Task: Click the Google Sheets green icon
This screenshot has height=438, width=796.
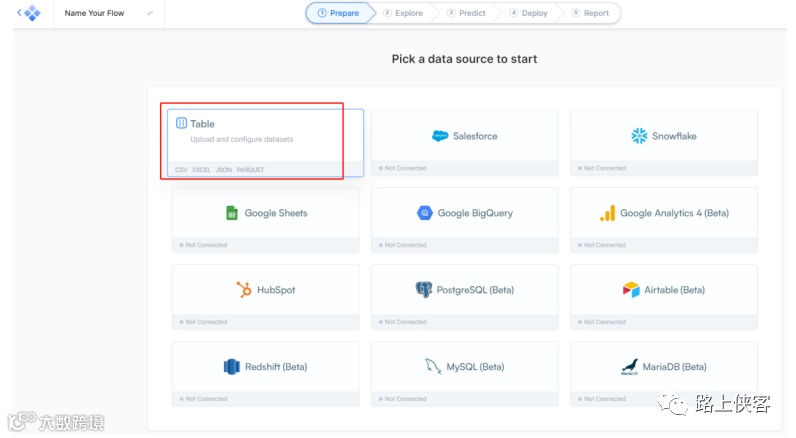Action: pos(231,213)
